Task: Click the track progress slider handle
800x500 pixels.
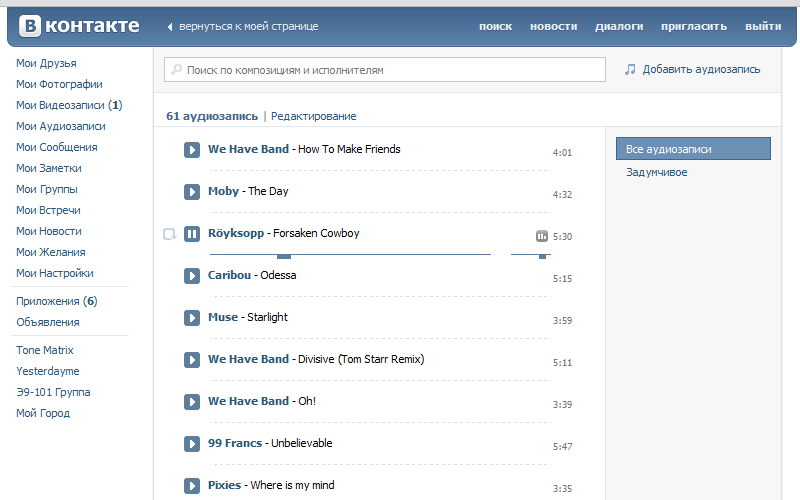Action: [284, 256]
